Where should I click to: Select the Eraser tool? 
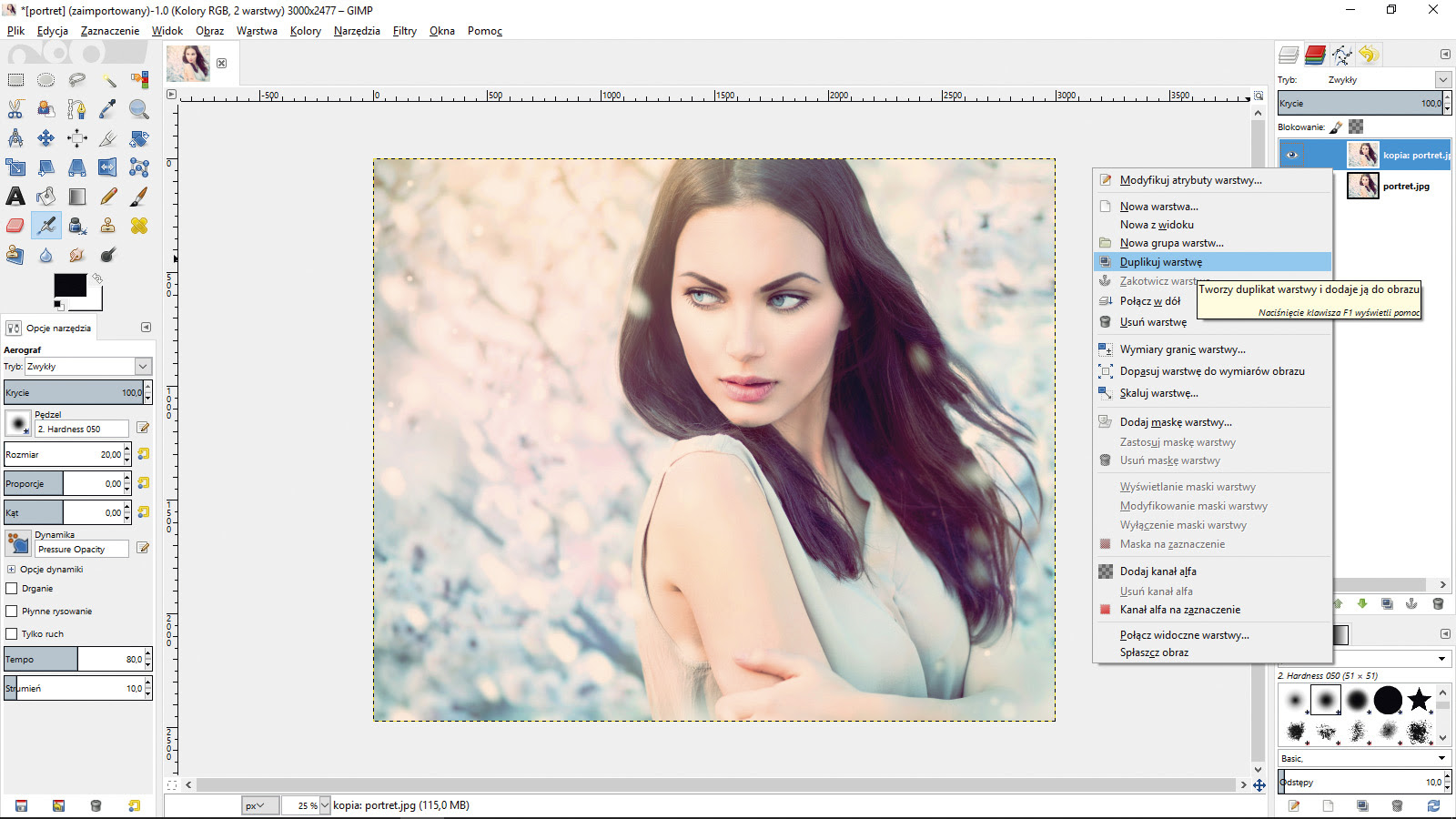[15, 226]
